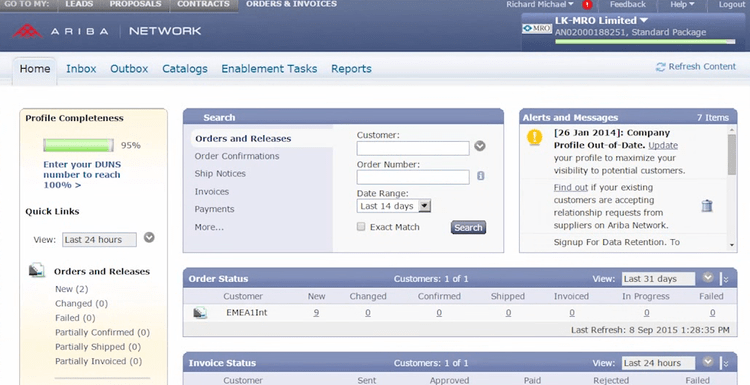Image resolution: width=750 pixels, height=385 pixels.
Task: Click the Alerts and Messages scrollbar thumb
Action: tap(732, 154)
